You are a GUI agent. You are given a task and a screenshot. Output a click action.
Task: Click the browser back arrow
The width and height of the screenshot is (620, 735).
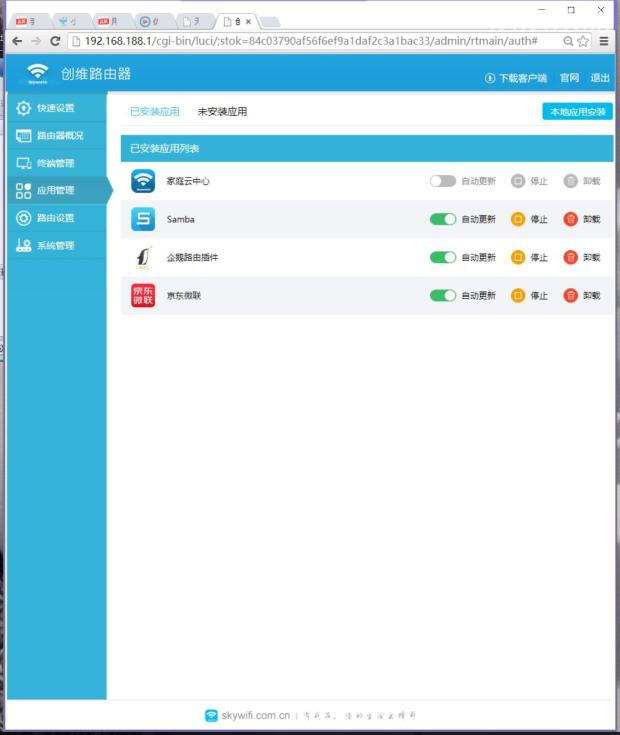(17, 41)
